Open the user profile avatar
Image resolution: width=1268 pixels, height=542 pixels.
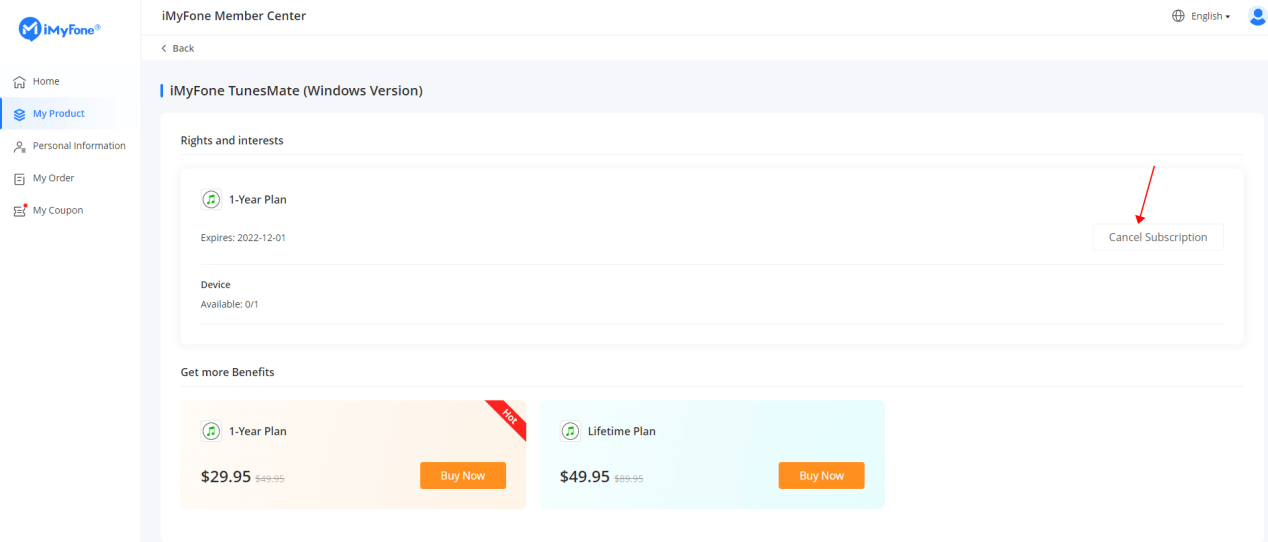click(1257, 15)
